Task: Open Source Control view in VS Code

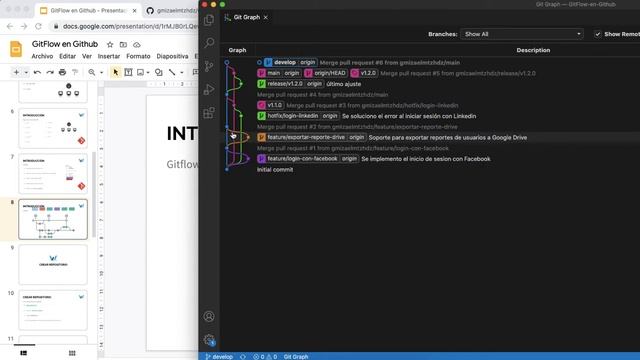Action: [209, 66]
